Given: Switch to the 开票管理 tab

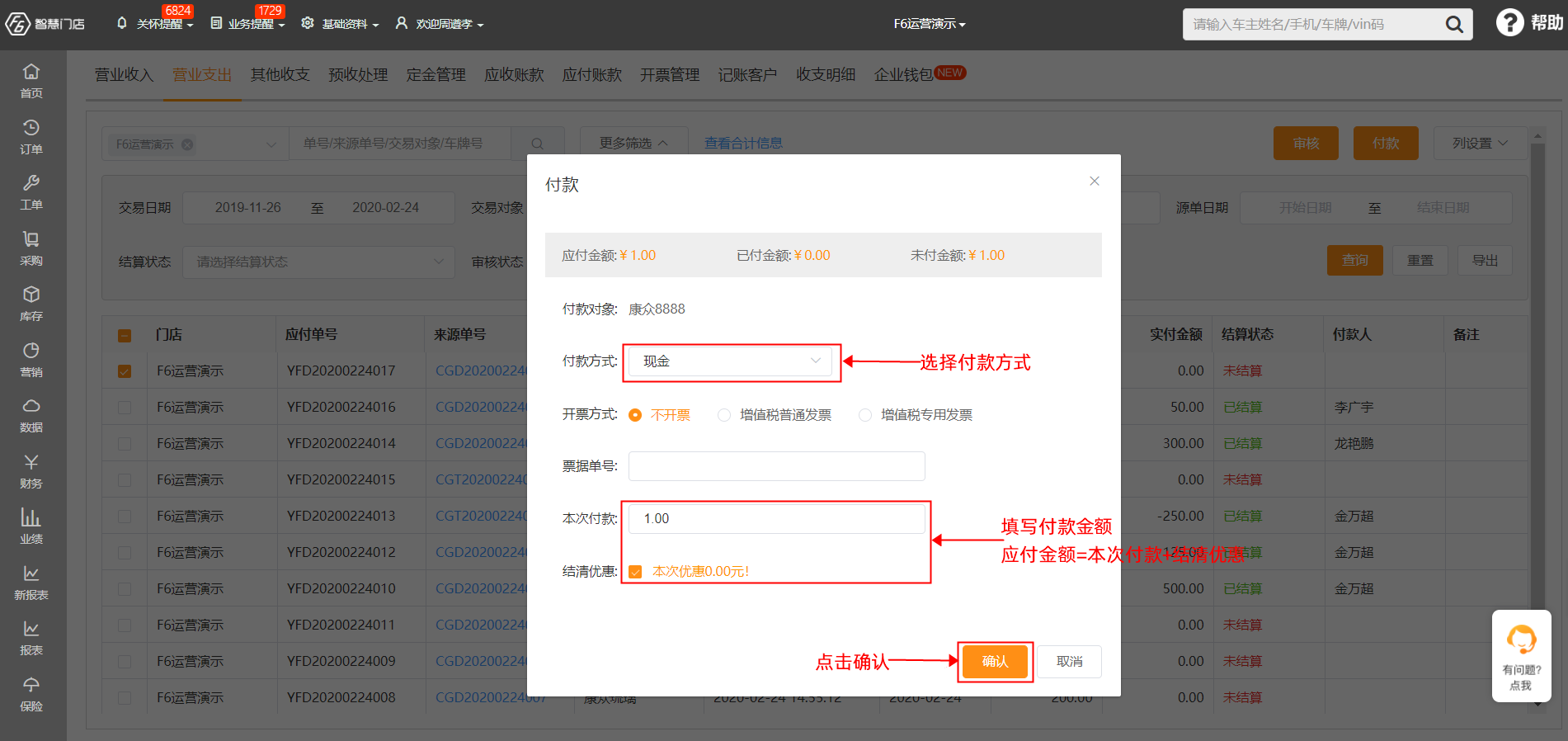Looking at the screenshot, I should pos(670,75).
